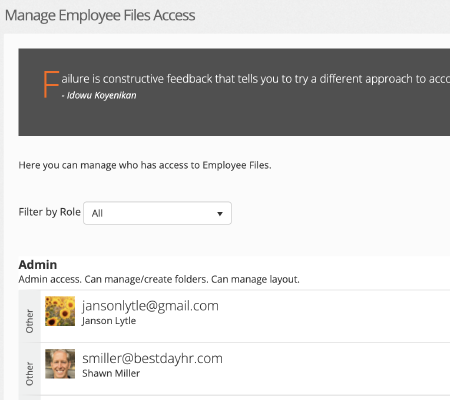The height and width of the screenshot is (400, 450).
Task: Click Shawn Miller's profile photo
Action: (x=60, y=364)
